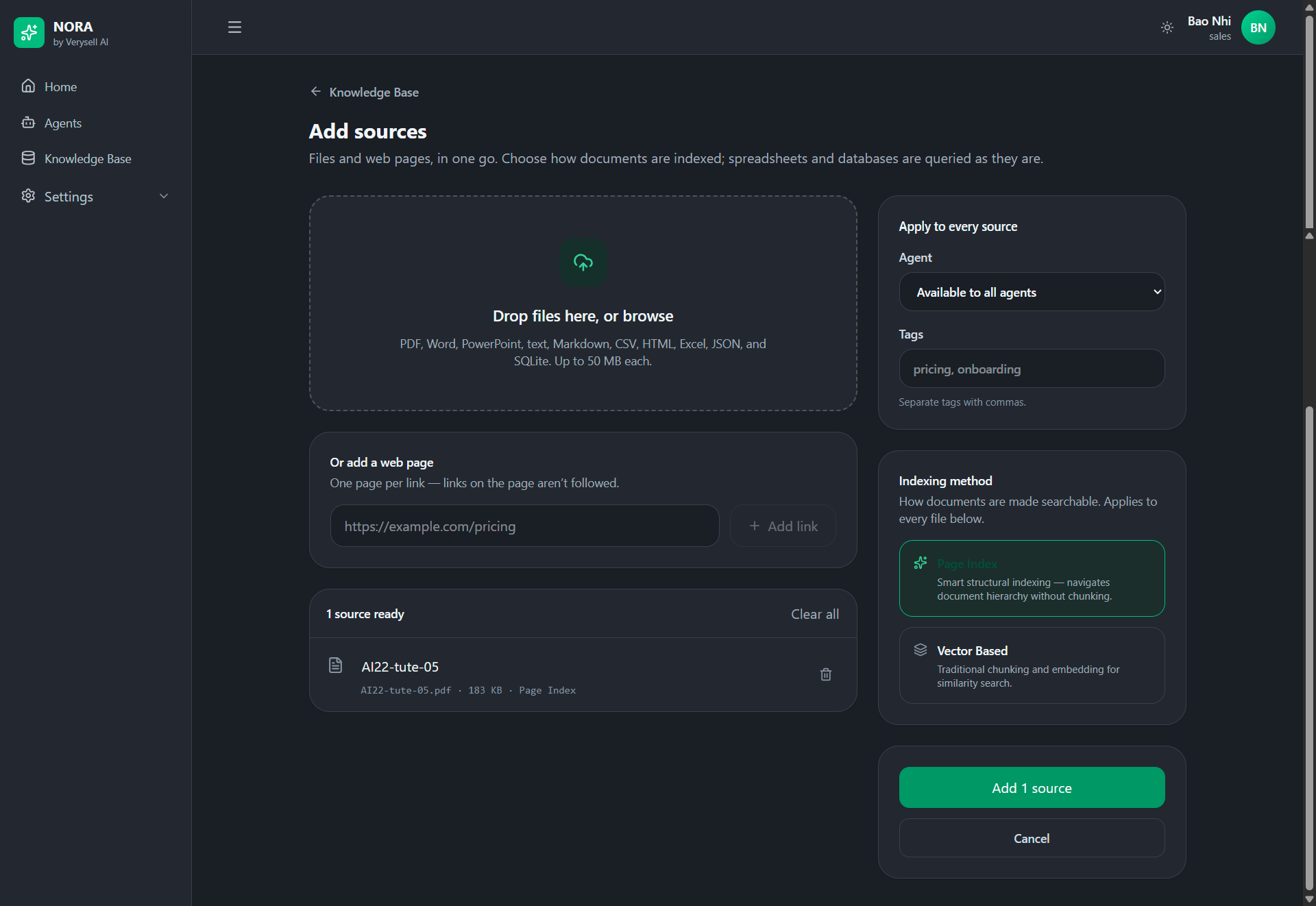
Task: Delete AI22-tute-05 with the trash icon
Action: 826,674
